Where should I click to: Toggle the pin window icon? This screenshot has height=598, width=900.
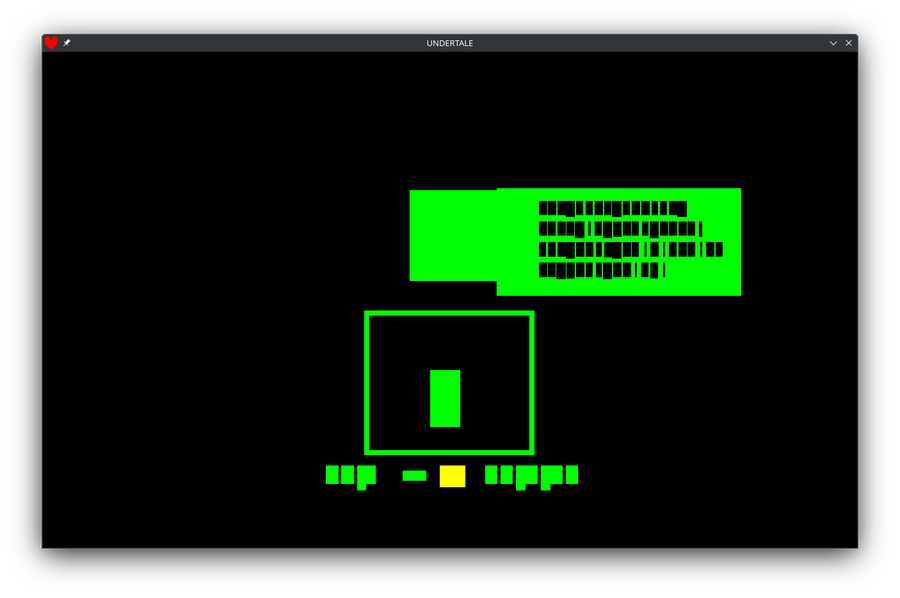(x=67, y=43)
